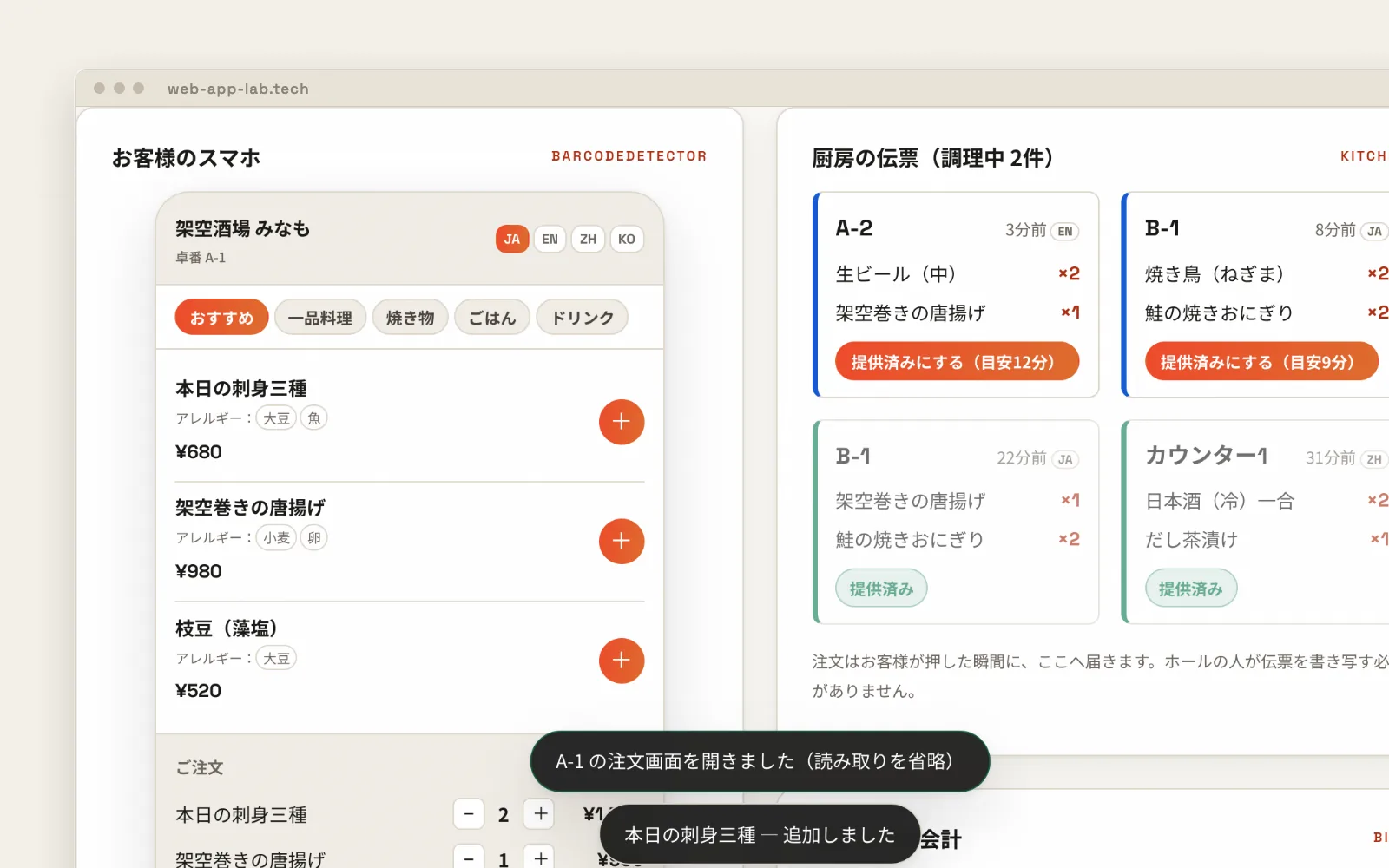
Task: Click the EN language badge on ticket A-2
Action: click(1065, 232)
